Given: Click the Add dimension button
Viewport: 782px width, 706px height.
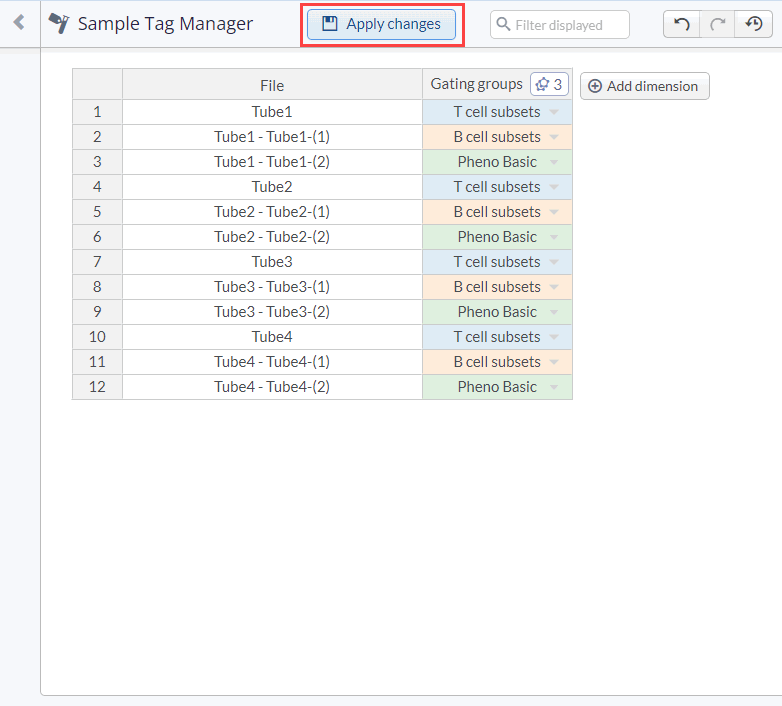Looking at the screenshot, I should click(644, 86).
